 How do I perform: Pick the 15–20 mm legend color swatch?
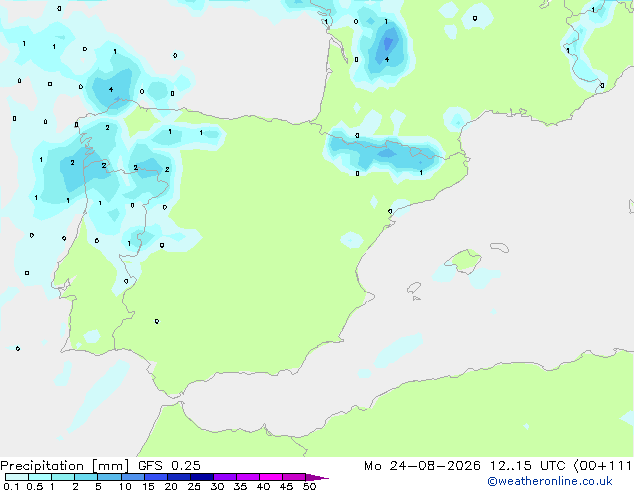click(155, 477)
